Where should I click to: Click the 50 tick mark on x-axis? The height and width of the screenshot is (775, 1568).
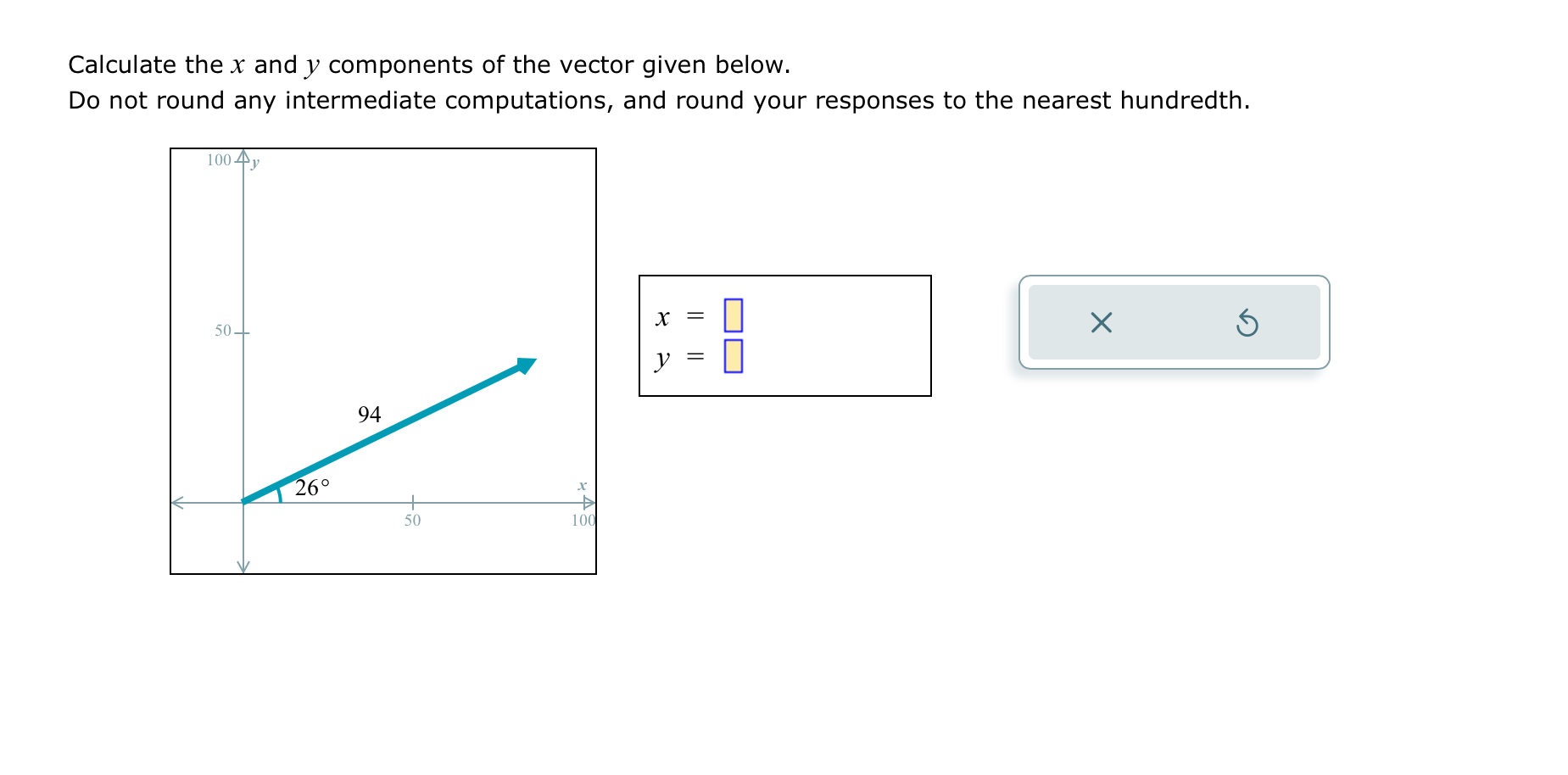coord(412,501)
